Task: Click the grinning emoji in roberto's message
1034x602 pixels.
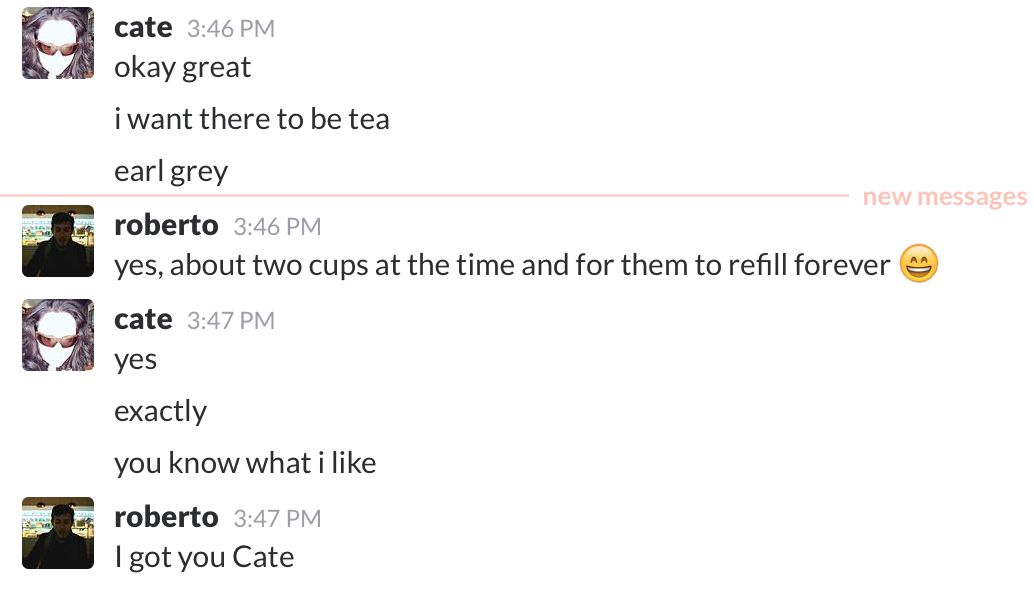Action: coord(919,265)
